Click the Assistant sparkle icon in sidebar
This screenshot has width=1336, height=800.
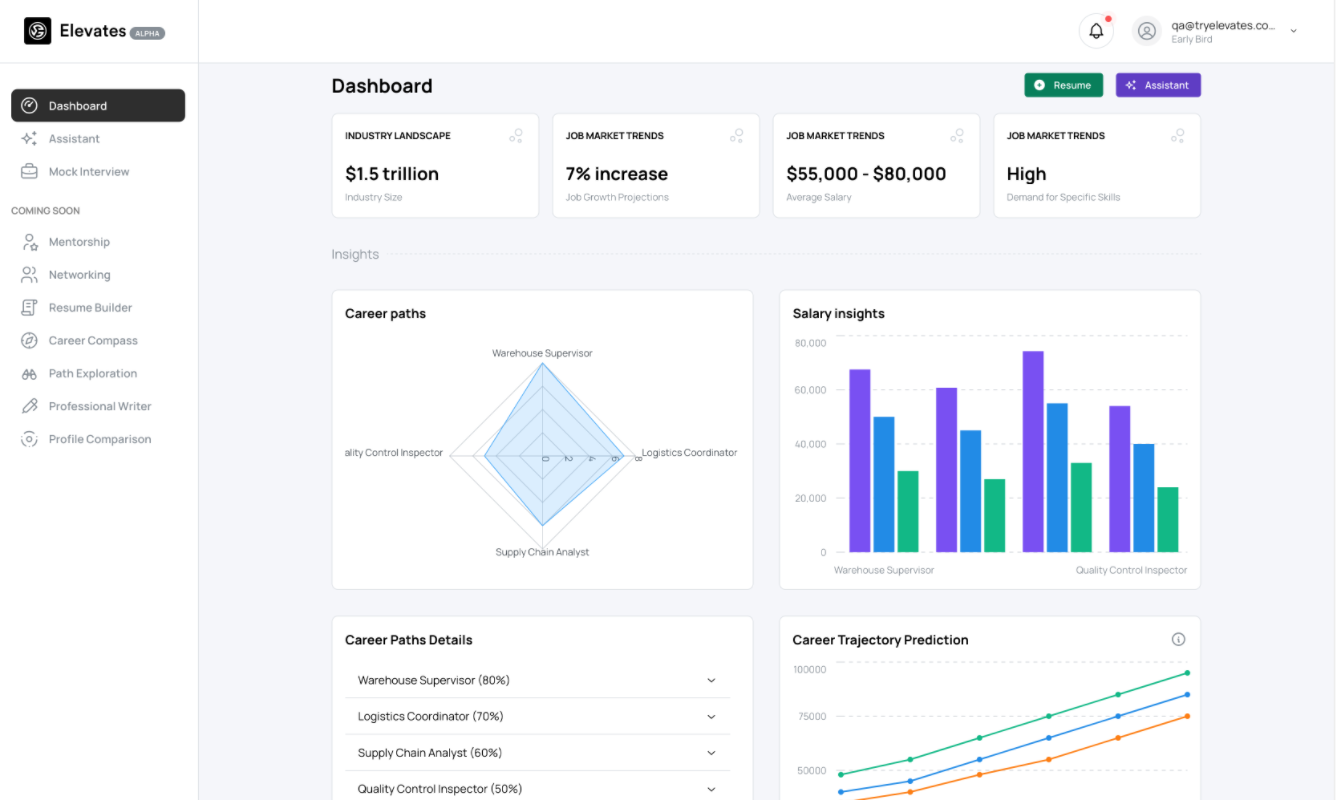click(29, 139)
